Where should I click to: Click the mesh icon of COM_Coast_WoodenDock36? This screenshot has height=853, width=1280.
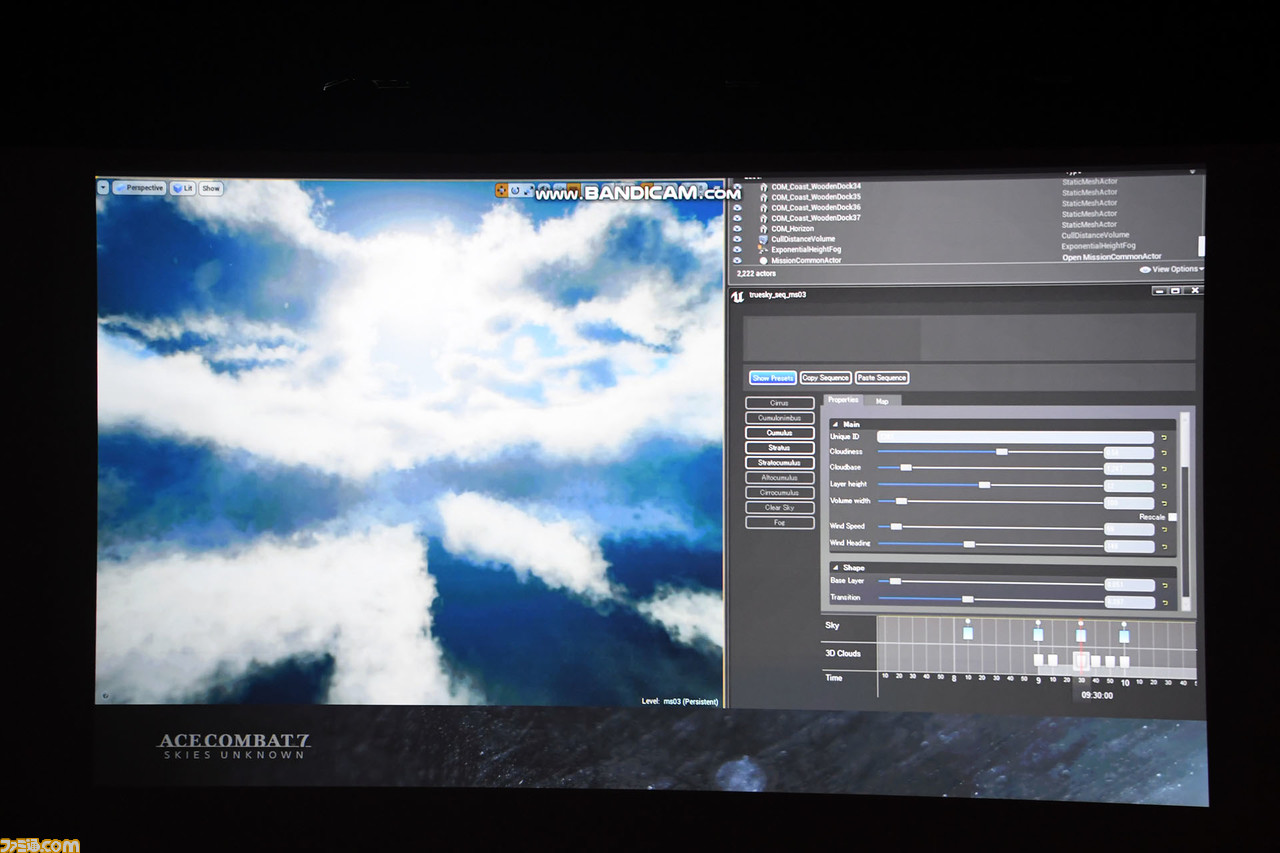[x=763, y=208]
